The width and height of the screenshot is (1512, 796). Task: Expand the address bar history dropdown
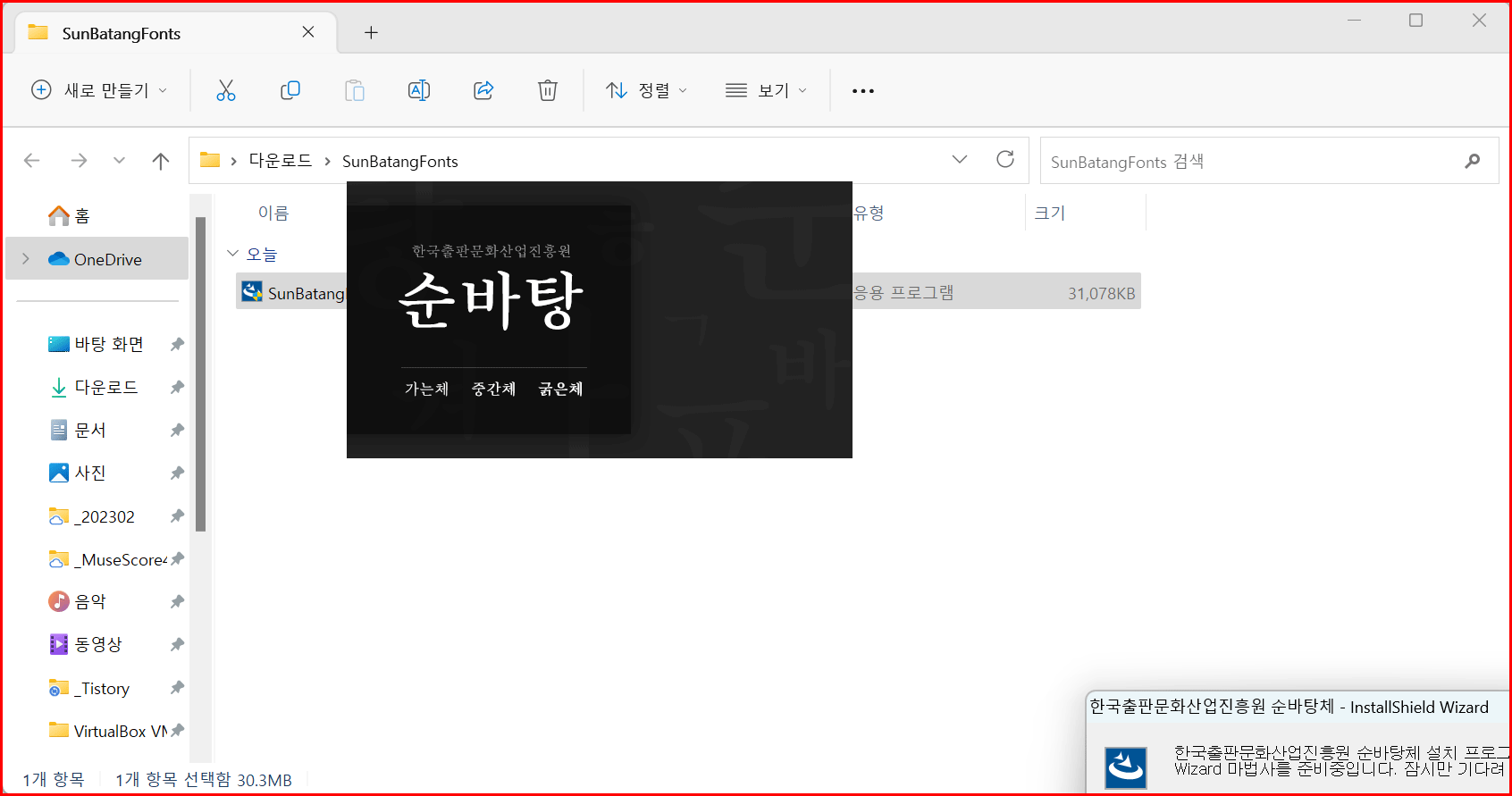pyautogui.click(x=960, y=160)
